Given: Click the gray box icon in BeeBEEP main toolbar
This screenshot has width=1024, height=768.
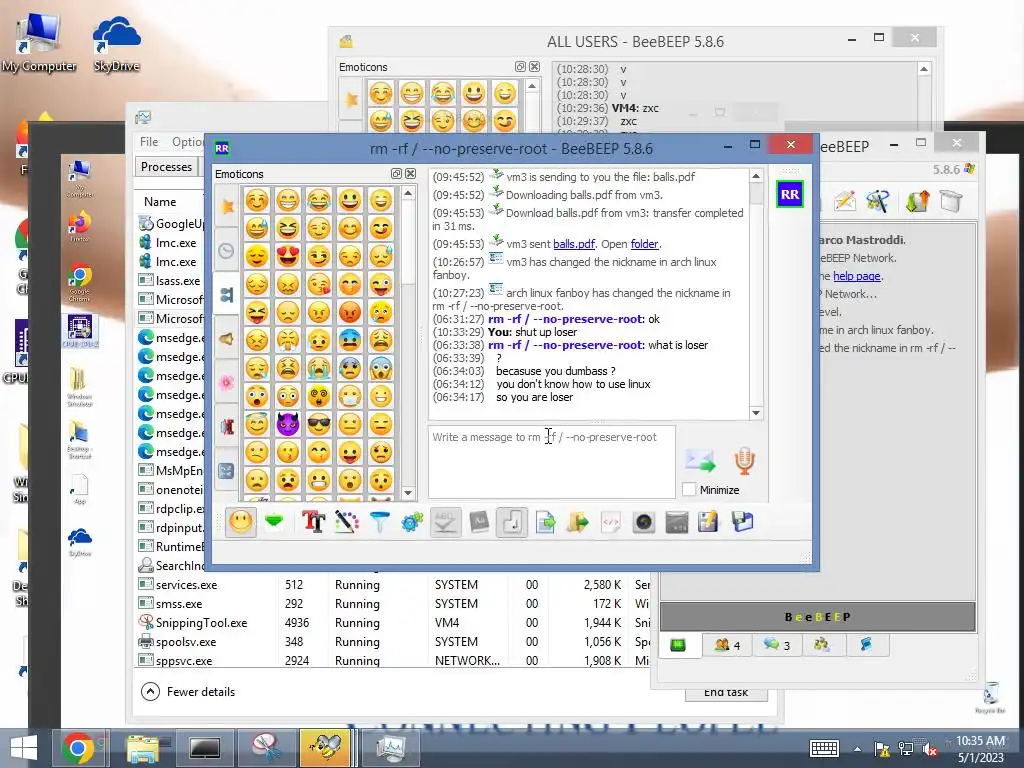Looking at the screenshot, I should (x=951, y=201).
